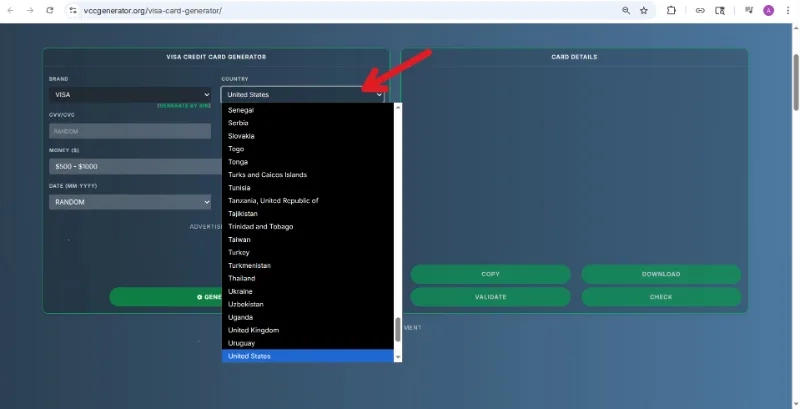Screen dimensions: 800x409
Task: Click the VALIDATE button
Action: [x=490, y=297]
